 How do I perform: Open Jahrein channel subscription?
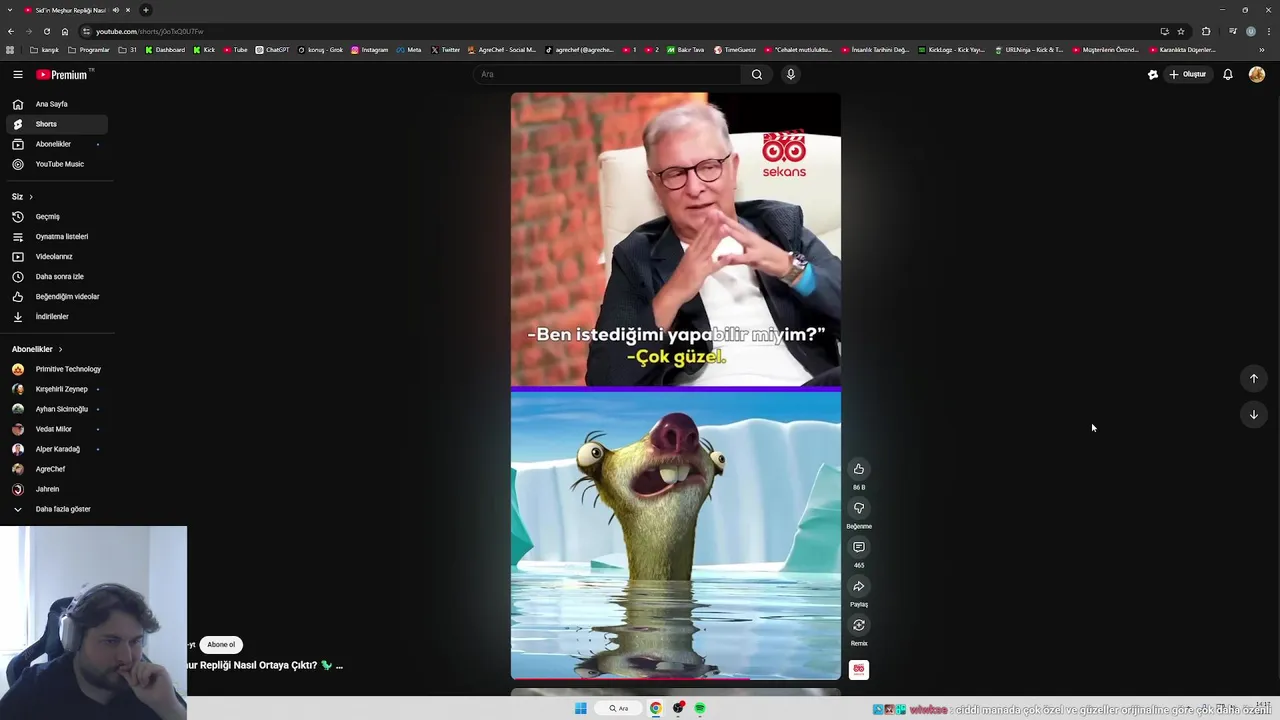pos(56,489)
